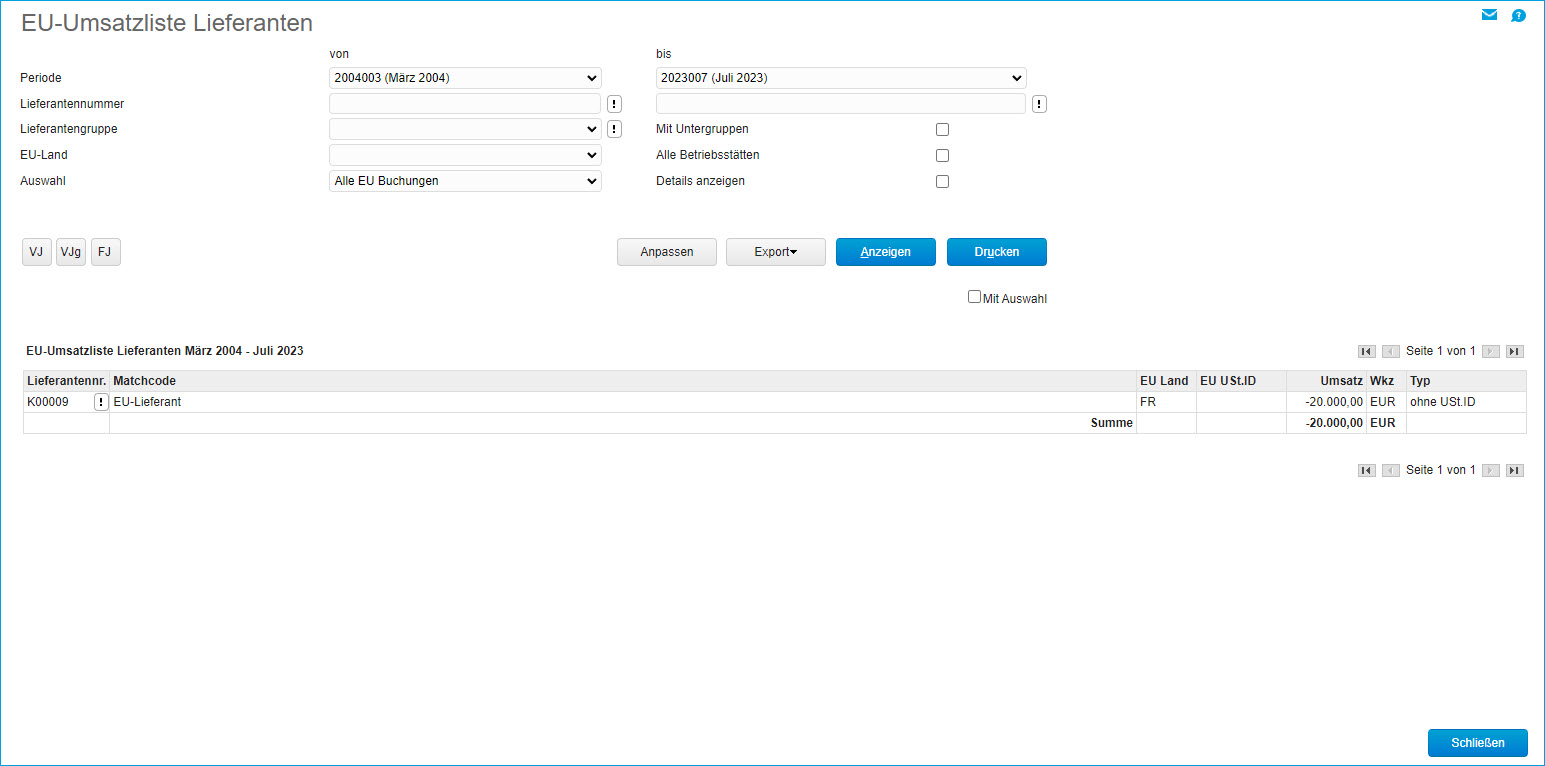The image size is (1545, 766).
Task: Click the Drucken button
Action: coord(996,252)
